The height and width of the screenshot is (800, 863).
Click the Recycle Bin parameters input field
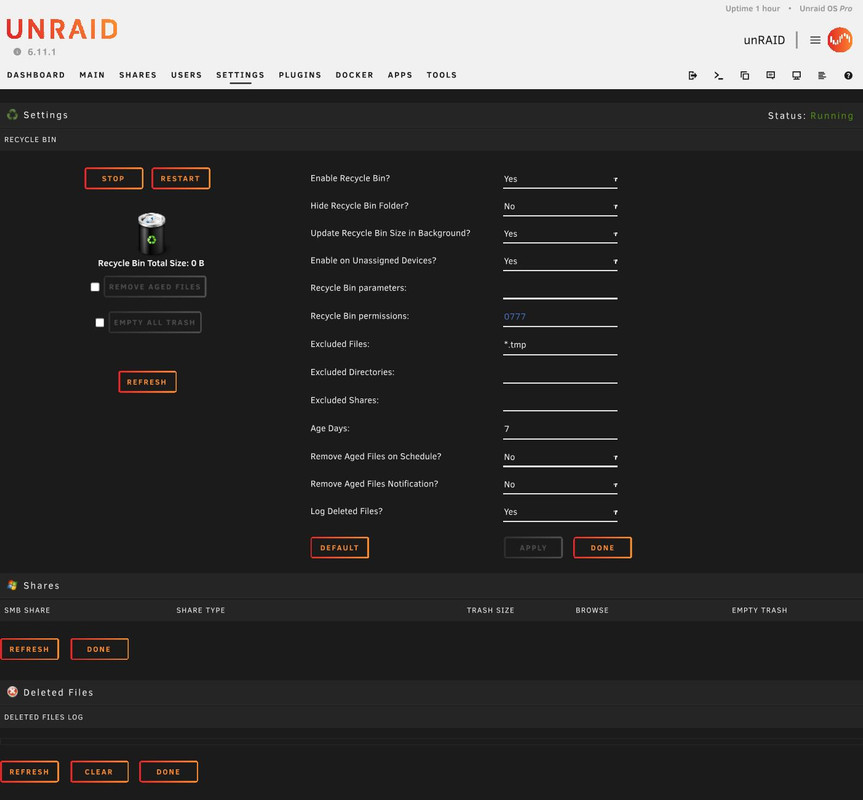click(560, 289)
